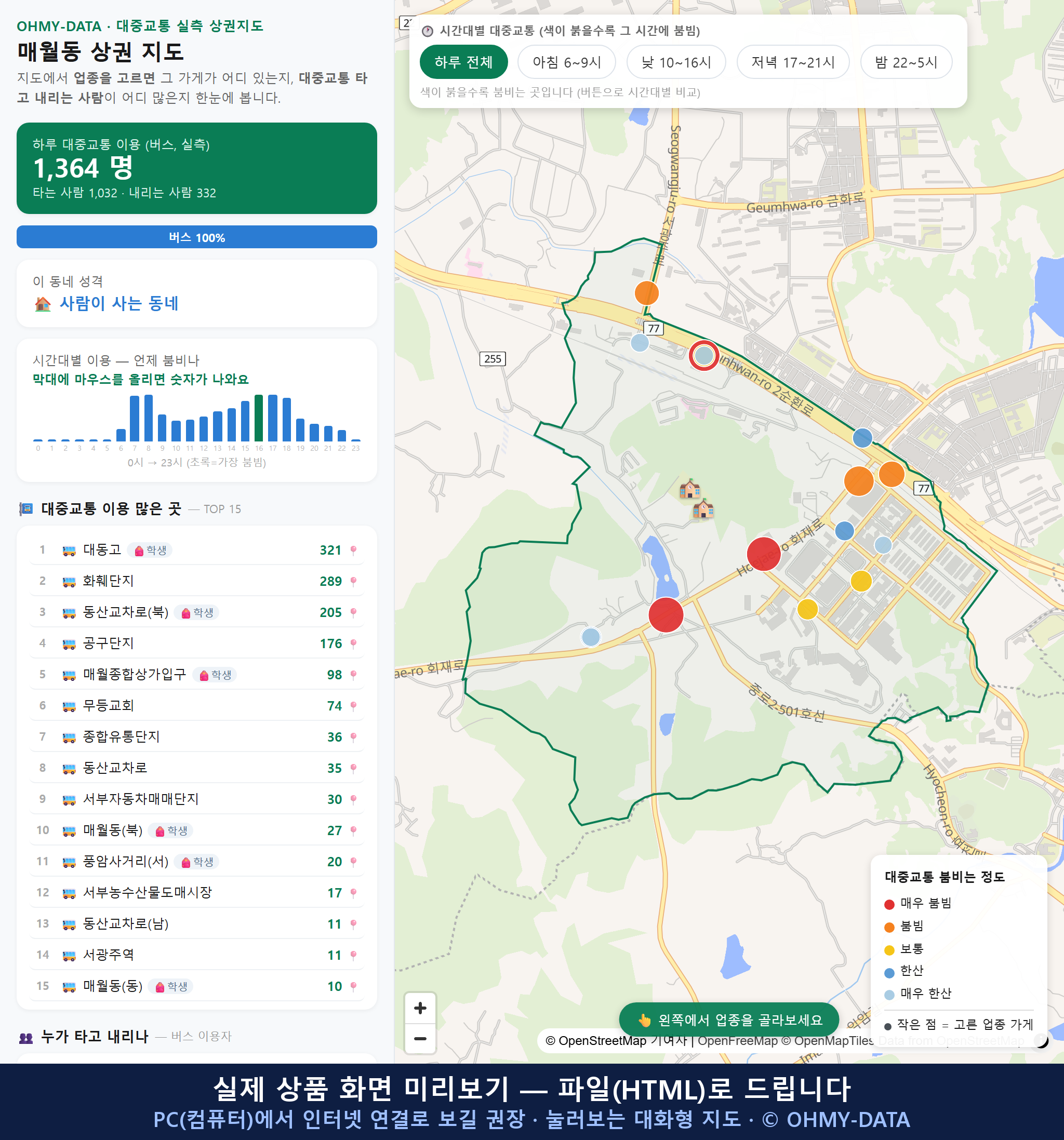The width and height of the screenshot is (1064, 1140).
Task: Click the 1,364 명 daily ridership figure
Action: 83,168
